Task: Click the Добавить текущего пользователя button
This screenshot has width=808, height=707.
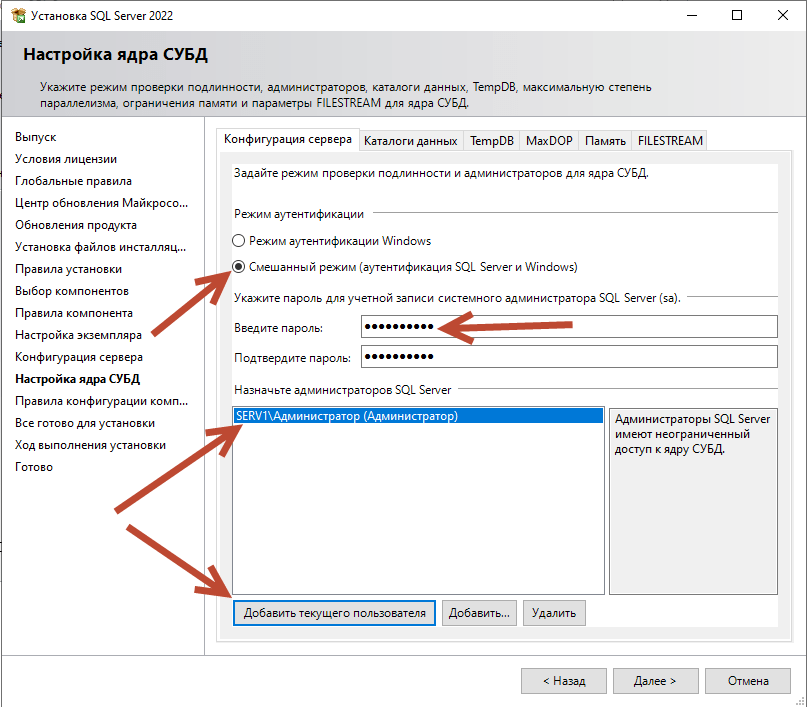Action: pos(333,612)
